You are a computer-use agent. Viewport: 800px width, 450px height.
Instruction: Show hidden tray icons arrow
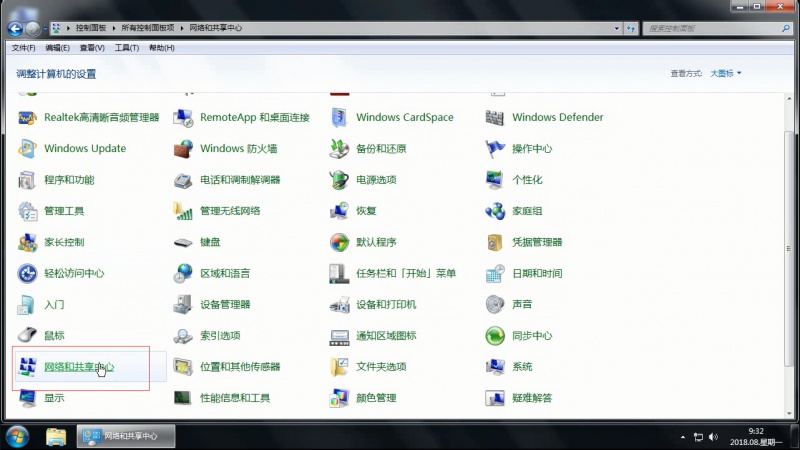(683, 437)
